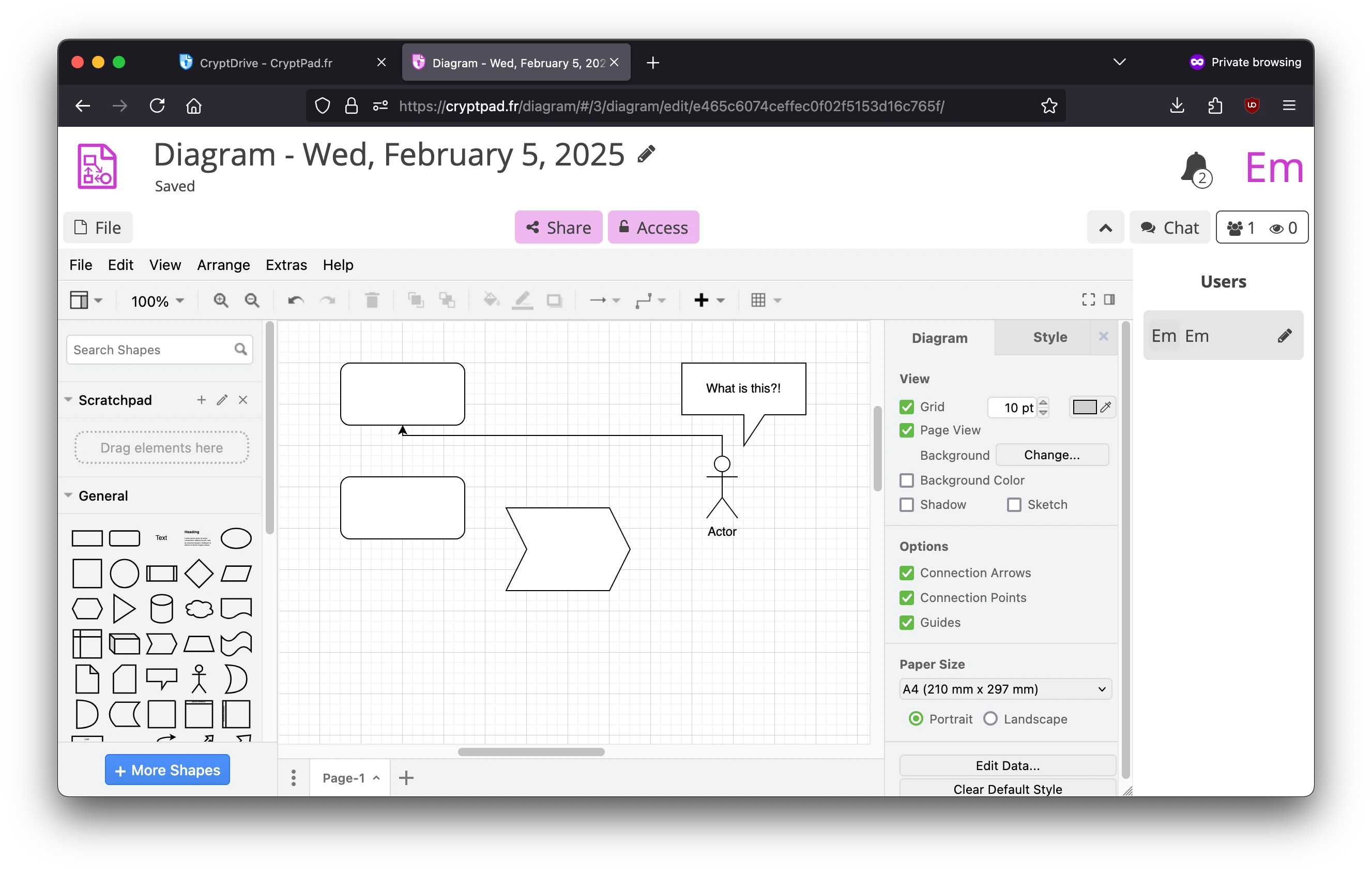Enable the Shadow checkbox

tap(906, 505)
